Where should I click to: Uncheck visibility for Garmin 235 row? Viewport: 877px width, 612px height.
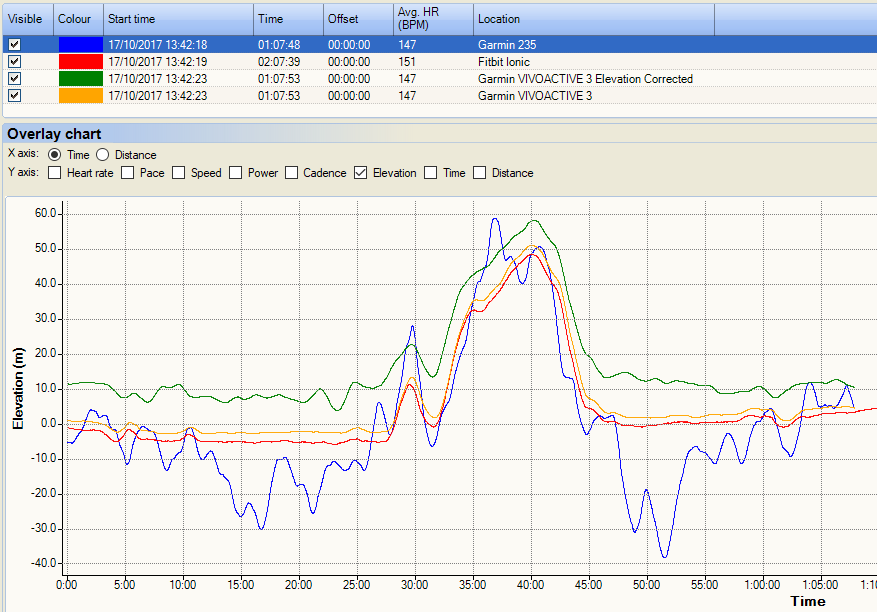click(x=12, y=45)
